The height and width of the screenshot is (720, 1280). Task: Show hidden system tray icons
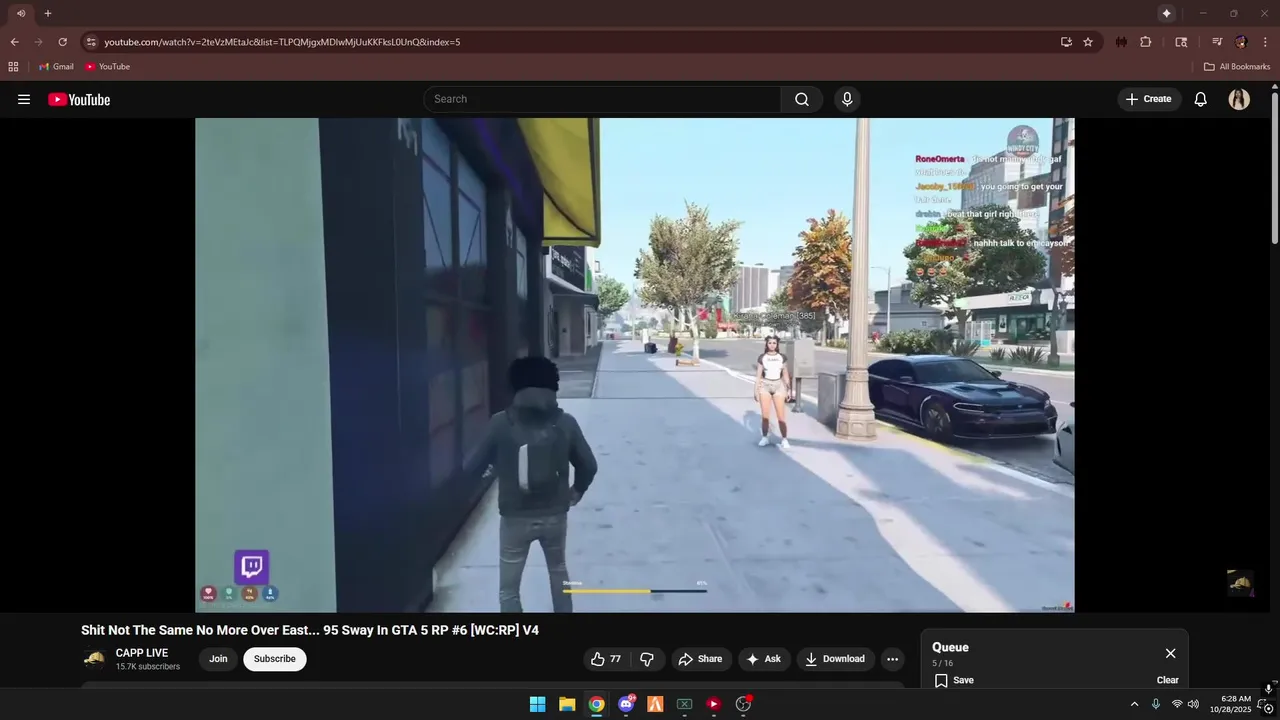click(1134, 704)
